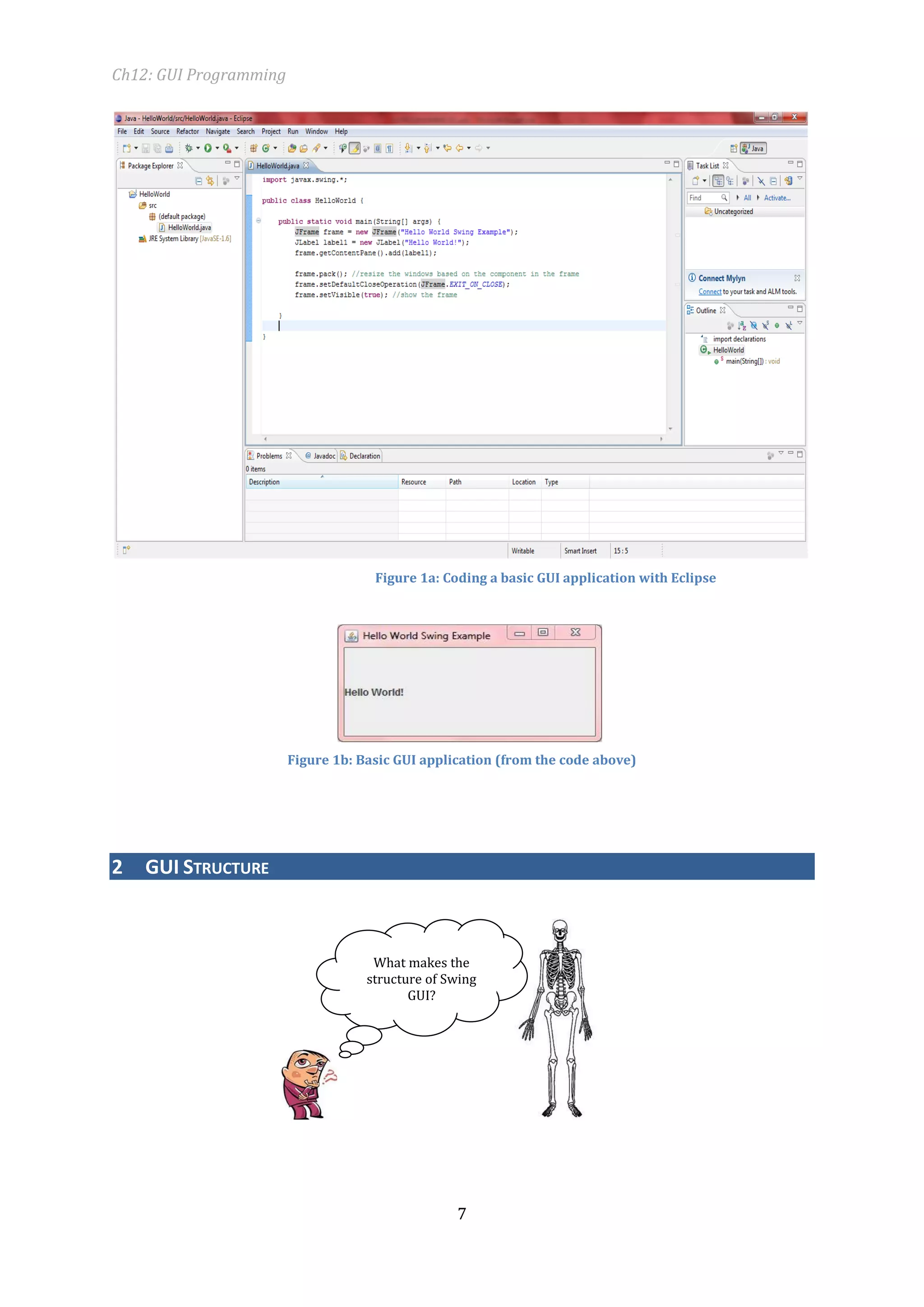Launch Debug with the bug icon

(x=188, y=148)
